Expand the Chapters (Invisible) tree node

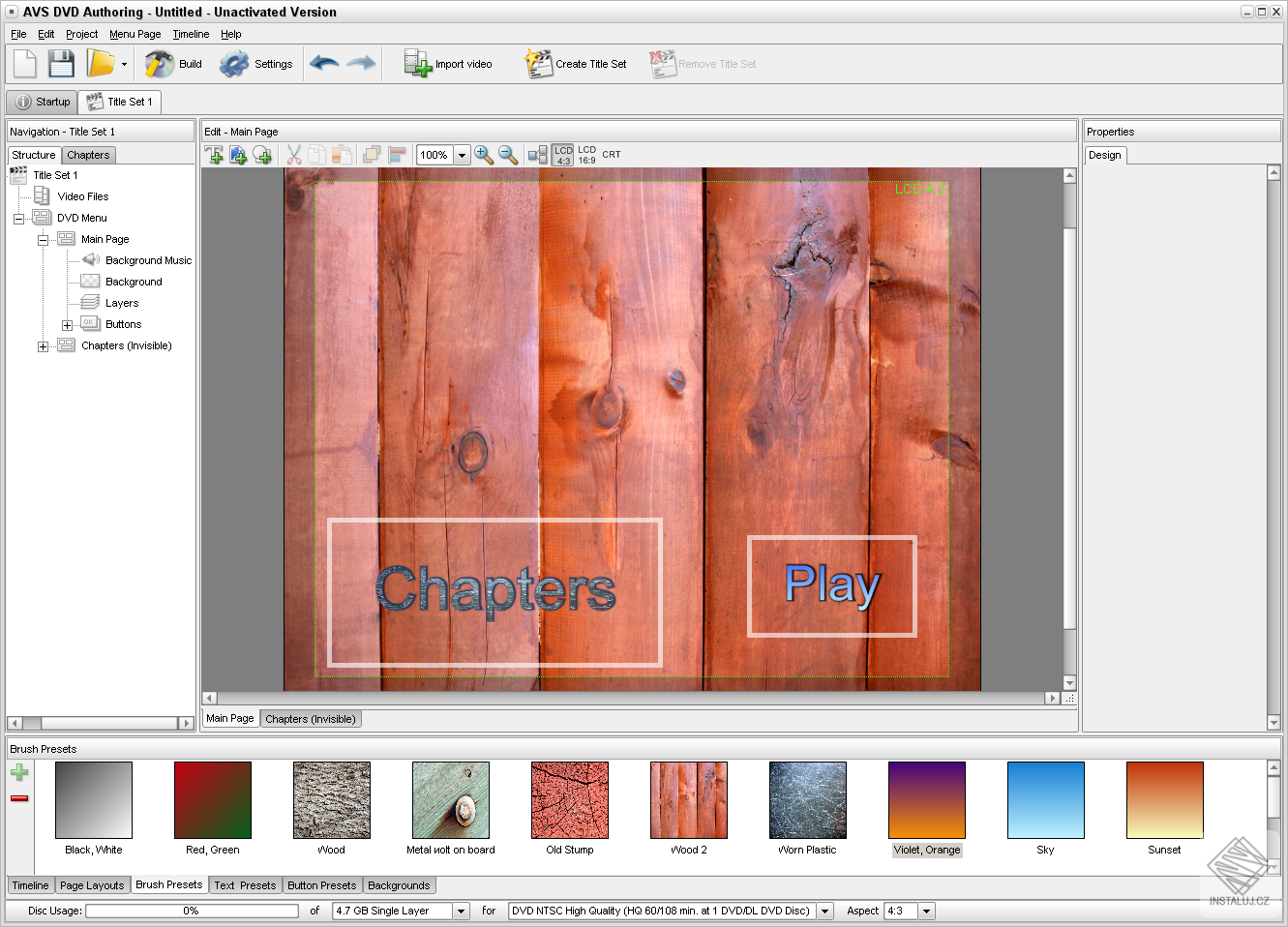coord(43,346)
